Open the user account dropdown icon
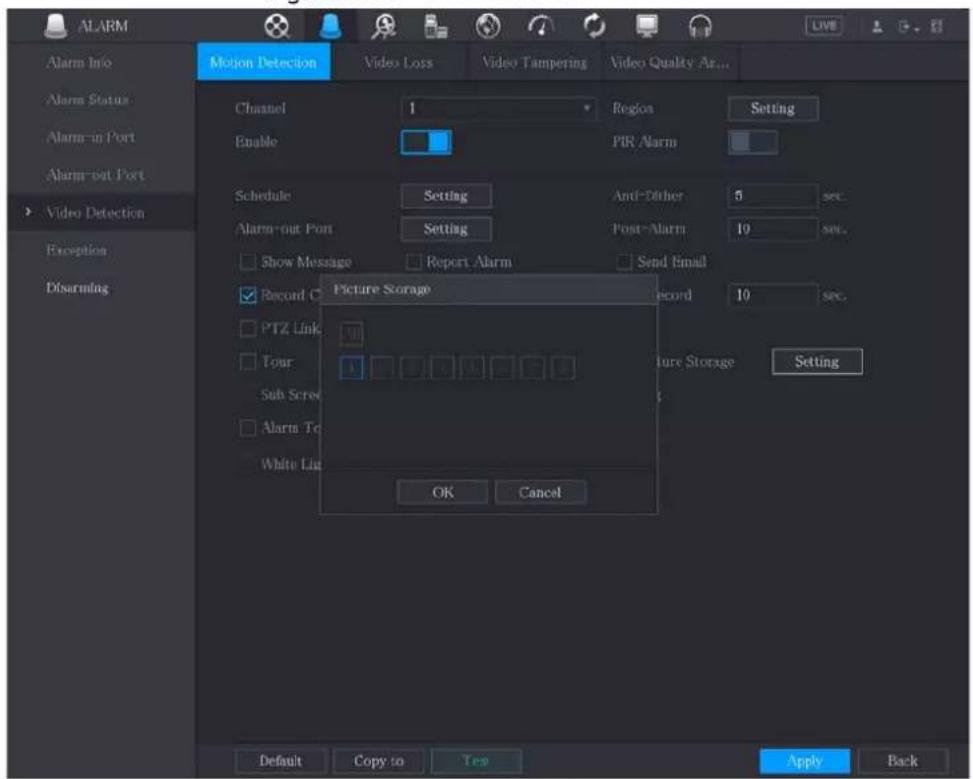Screen dimensions: 973x779 (877, 27)
